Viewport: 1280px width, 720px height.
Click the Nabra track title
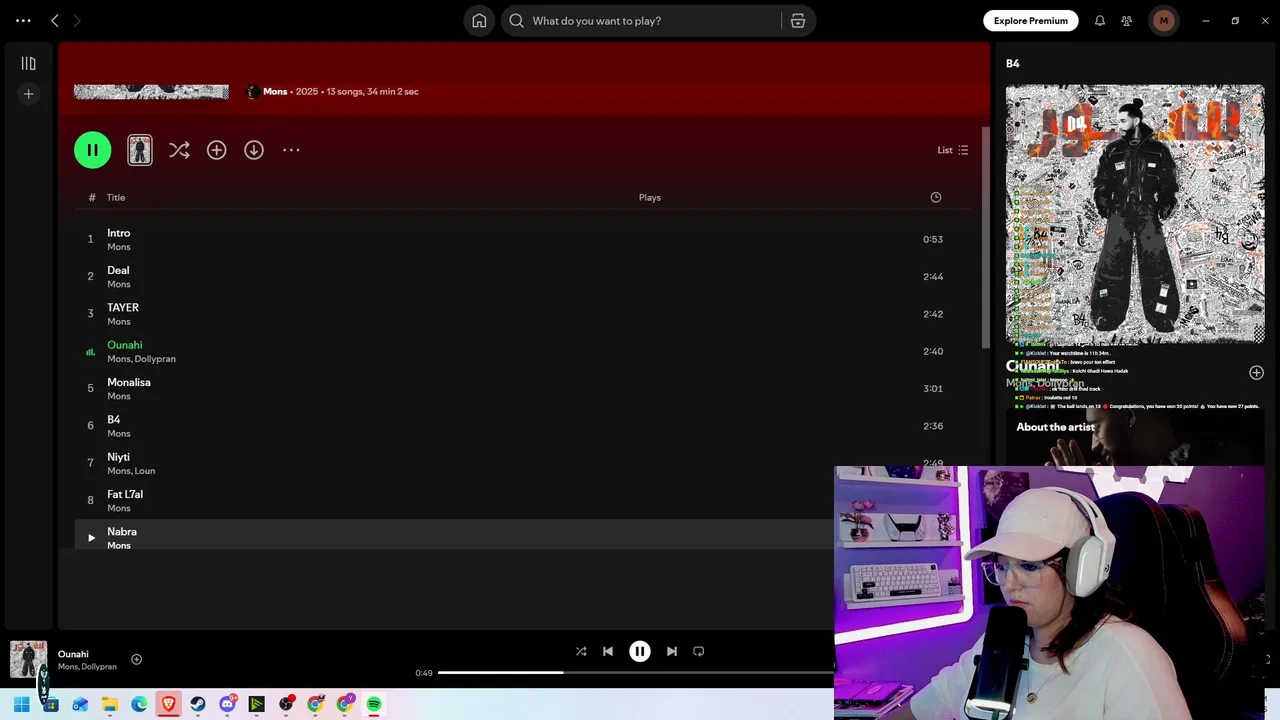(122, 532)
